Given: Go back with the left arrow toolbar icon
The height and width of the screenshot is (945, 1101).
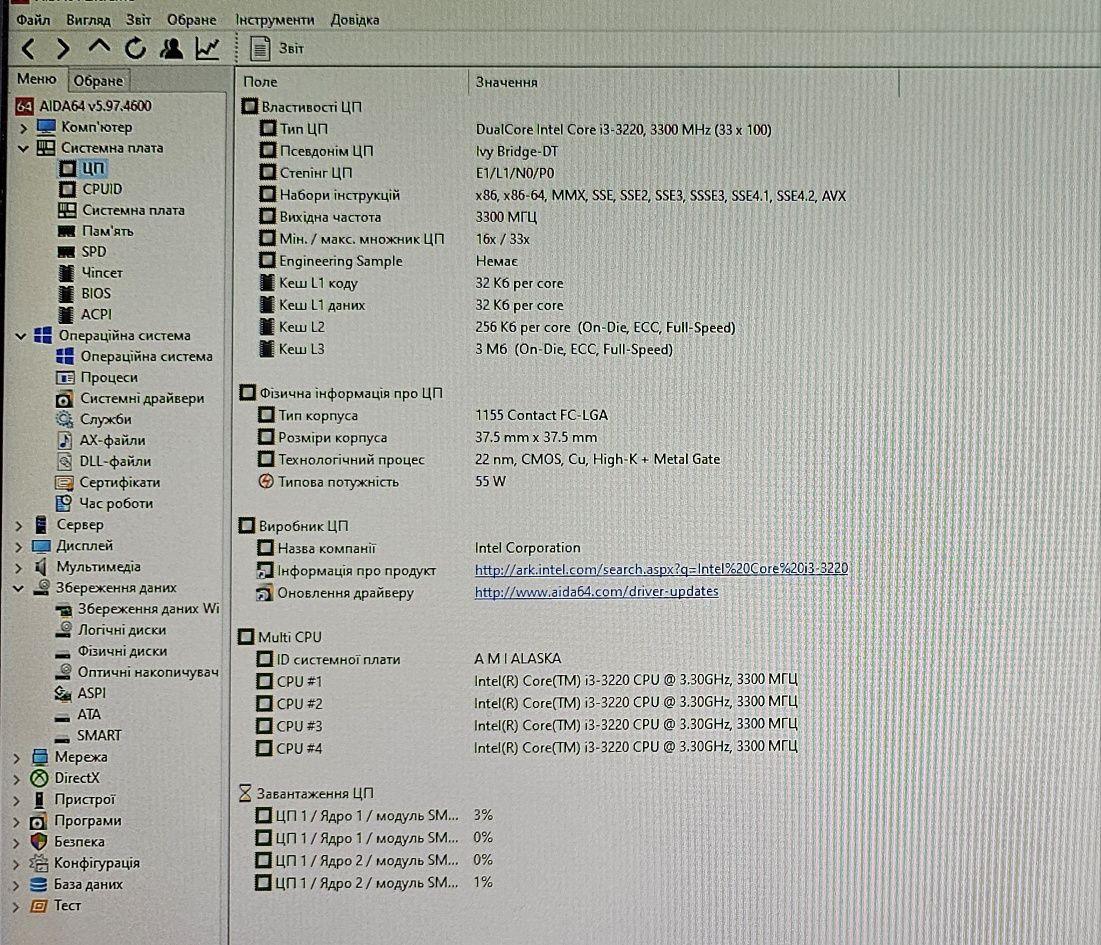Looking at the screenshot, I should (28, 48).
